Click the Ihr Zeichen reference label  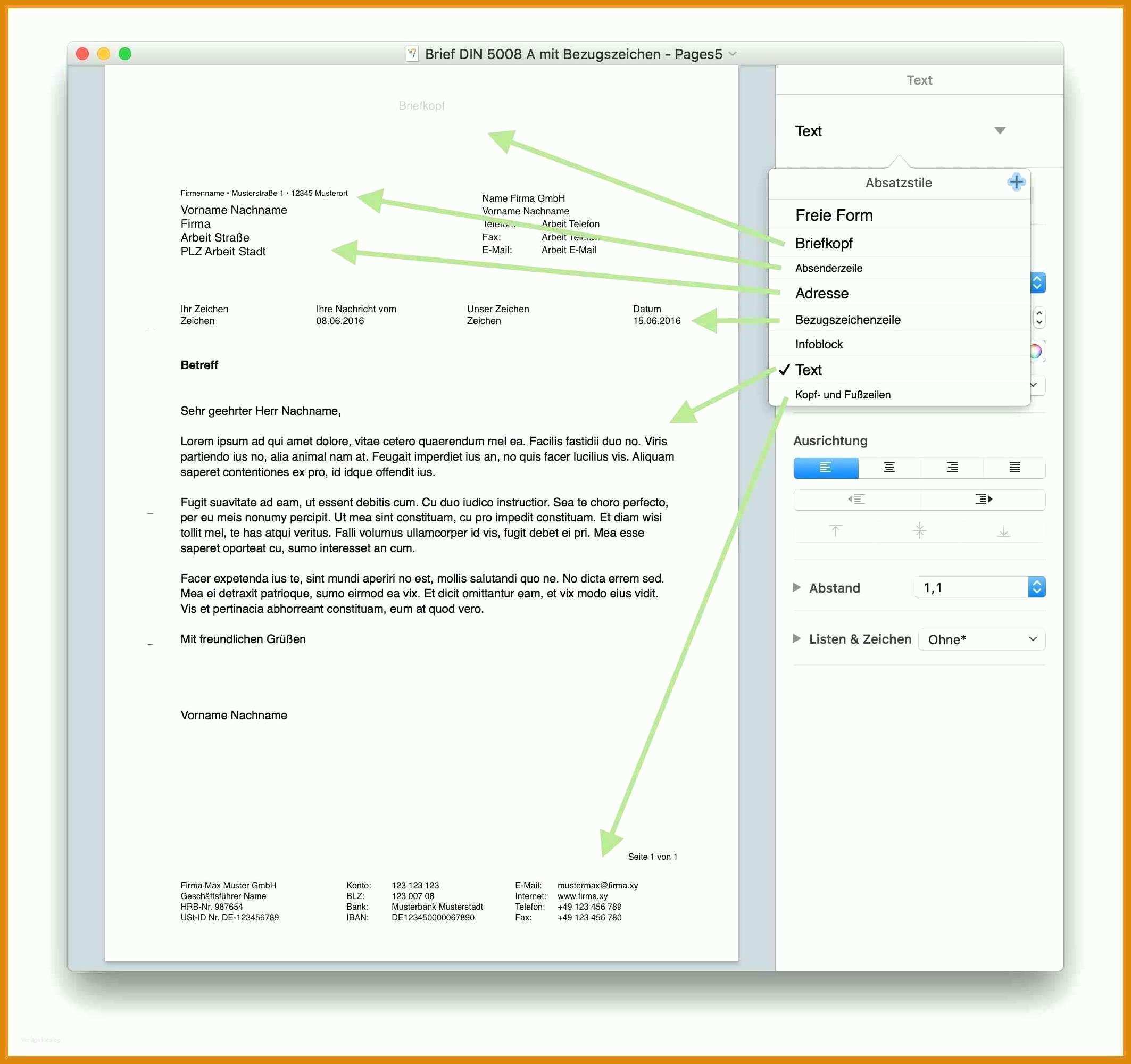click(x=204, y=309)
